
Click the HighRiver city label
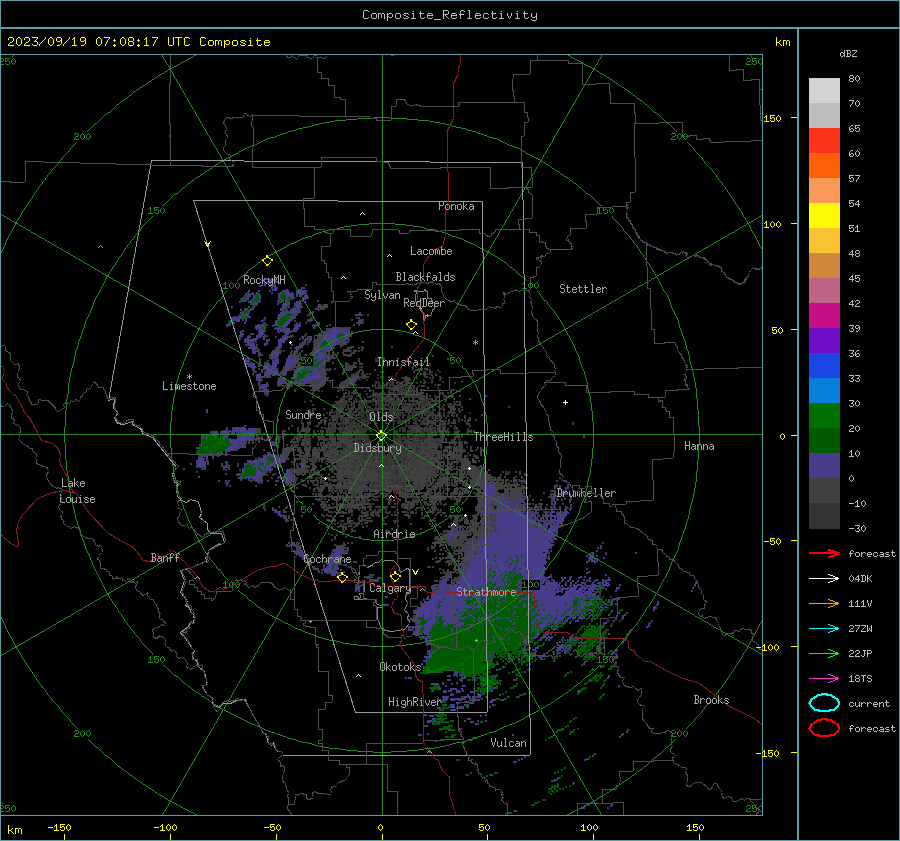click(414, 702)
